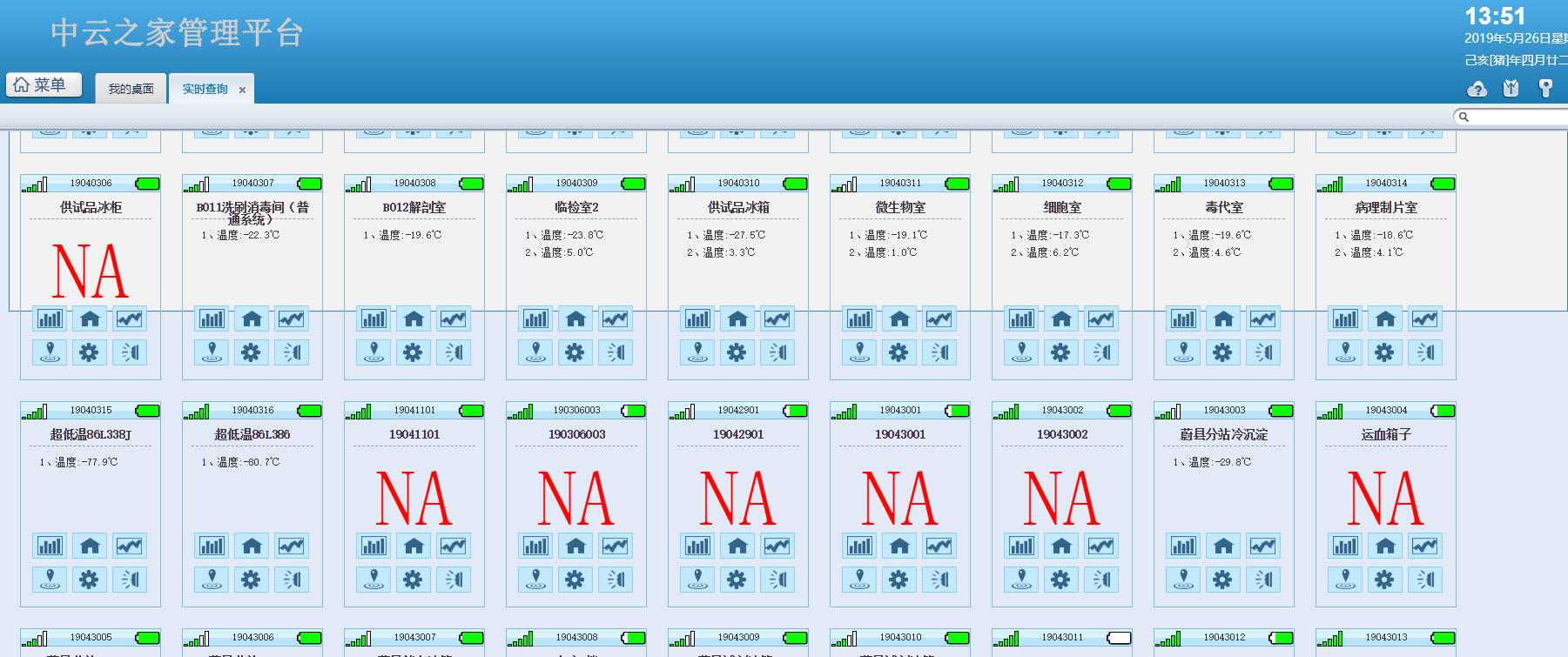Open settings gear on device 19040308

(x=413, y=352)
